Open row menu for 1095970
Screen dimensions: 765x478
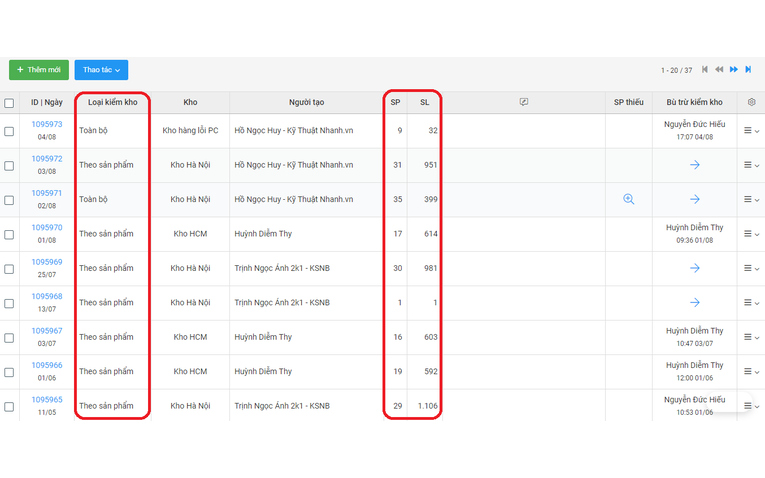coord(751,234)
